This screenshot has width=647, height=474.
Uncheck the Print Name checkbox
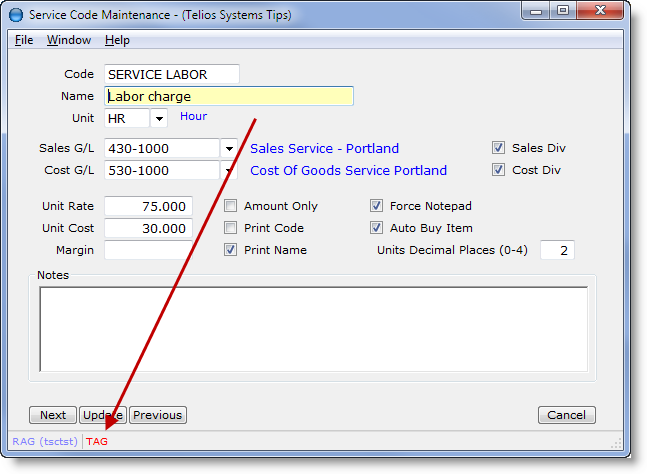click(231, 250)
